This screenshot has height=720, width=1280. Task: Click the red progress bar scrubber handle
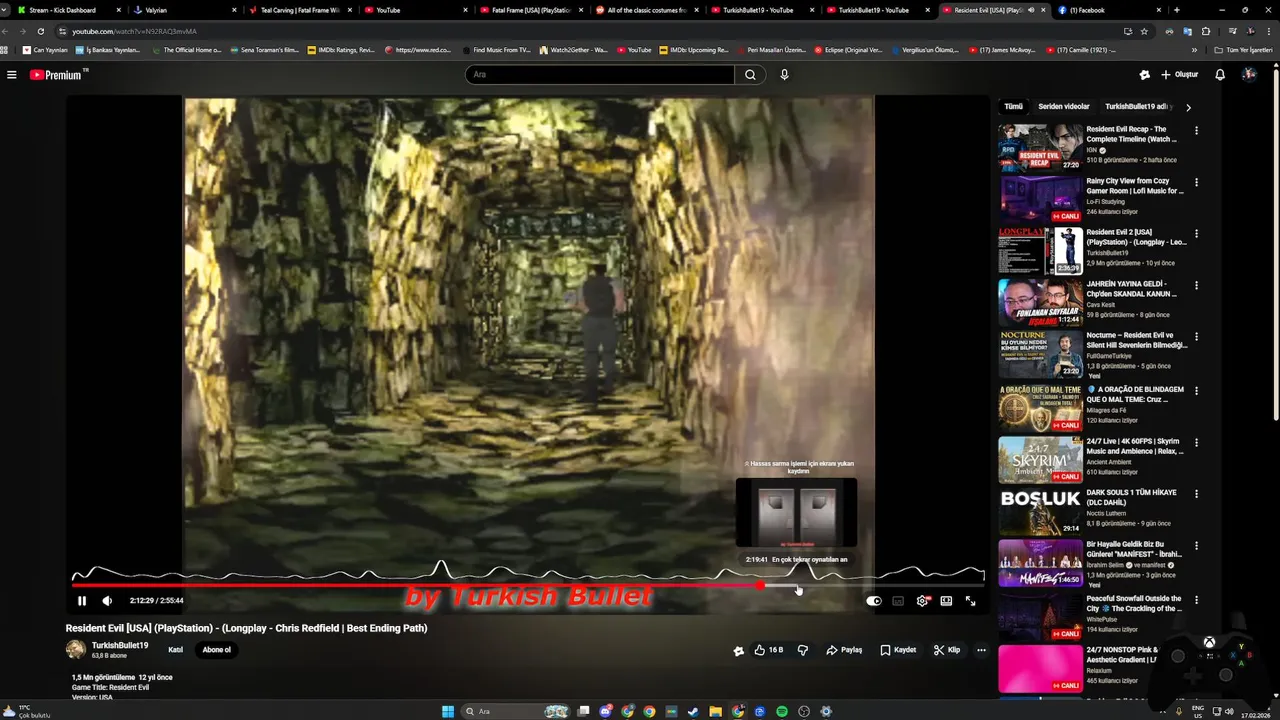(762, 585)
